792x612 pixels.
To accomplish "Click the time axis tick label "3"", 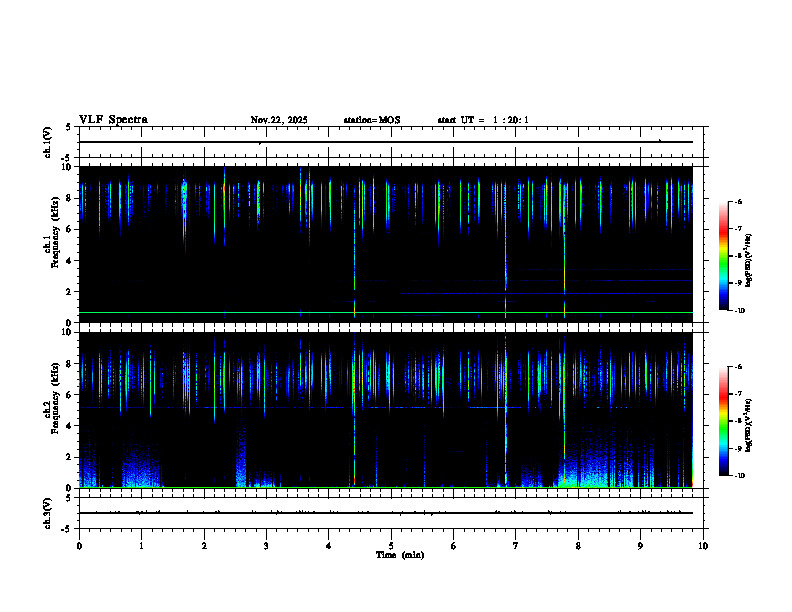I will (x=266, y=546).
